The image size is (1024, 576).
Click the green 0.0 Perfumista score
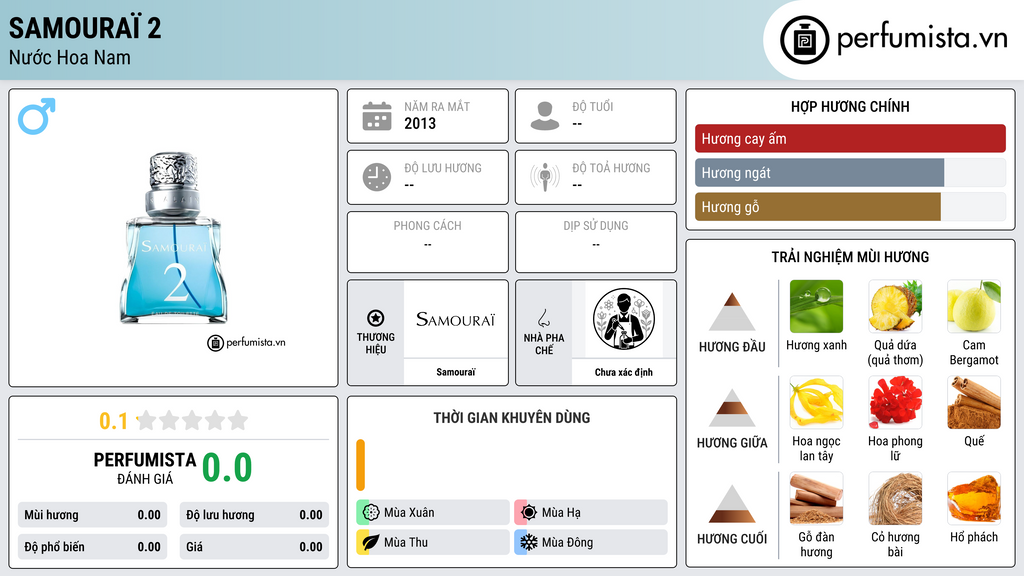click(x=227, y=468)
